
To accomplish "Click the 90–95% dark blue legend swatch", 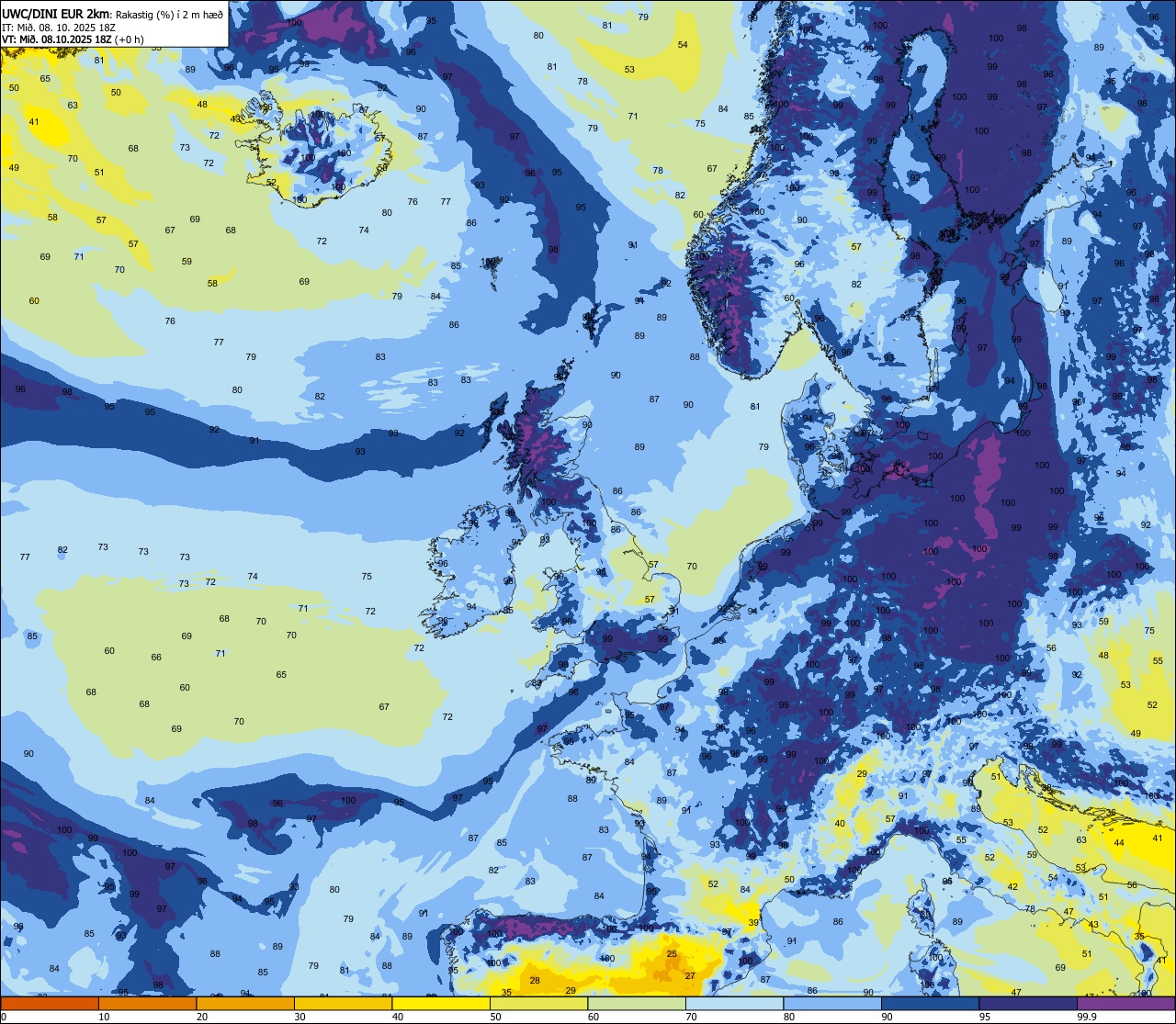I will pyautogui.click(x=930, y=1003).
